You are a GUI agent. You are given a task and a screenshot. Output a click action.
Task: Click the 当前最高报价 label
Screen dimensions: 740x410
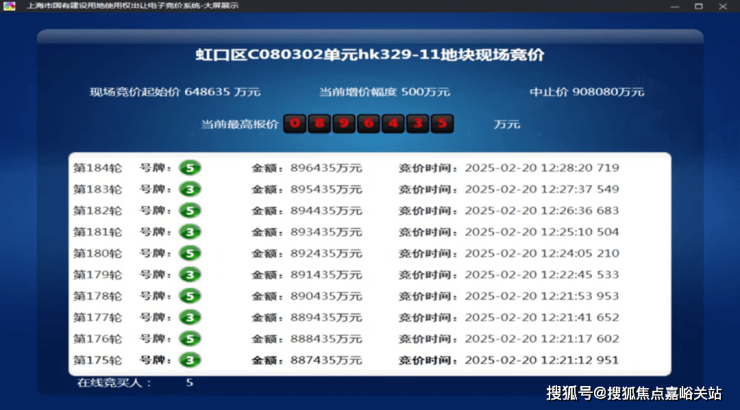pos(240,124)
